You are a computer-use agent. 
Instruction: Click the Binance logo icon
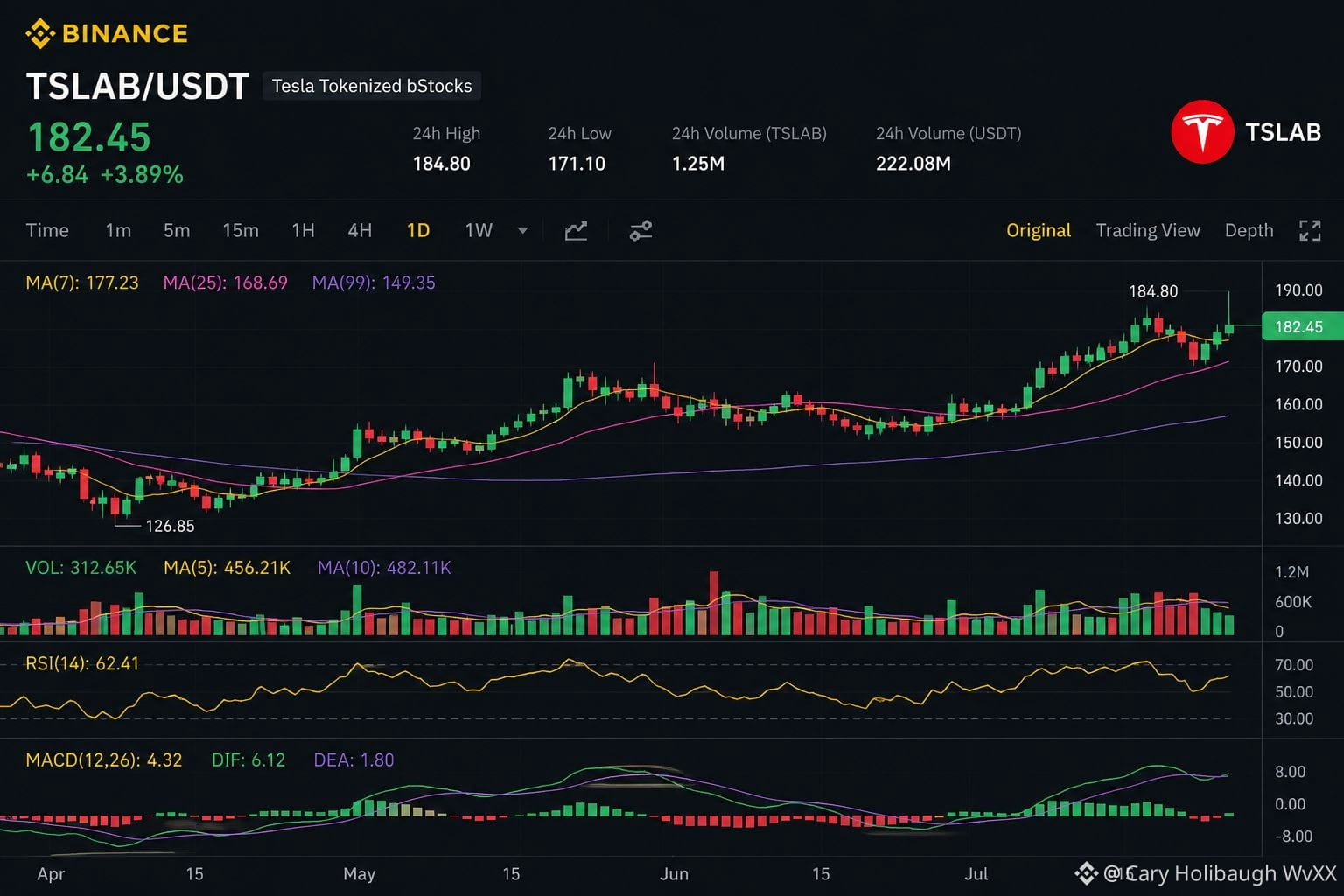40,34
